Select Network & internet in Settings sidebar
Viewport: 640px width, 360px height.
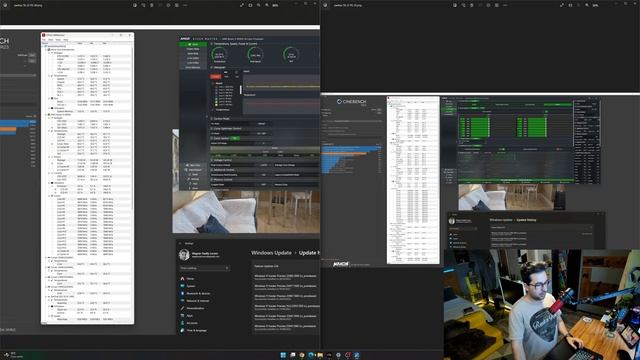coord(198,301)
